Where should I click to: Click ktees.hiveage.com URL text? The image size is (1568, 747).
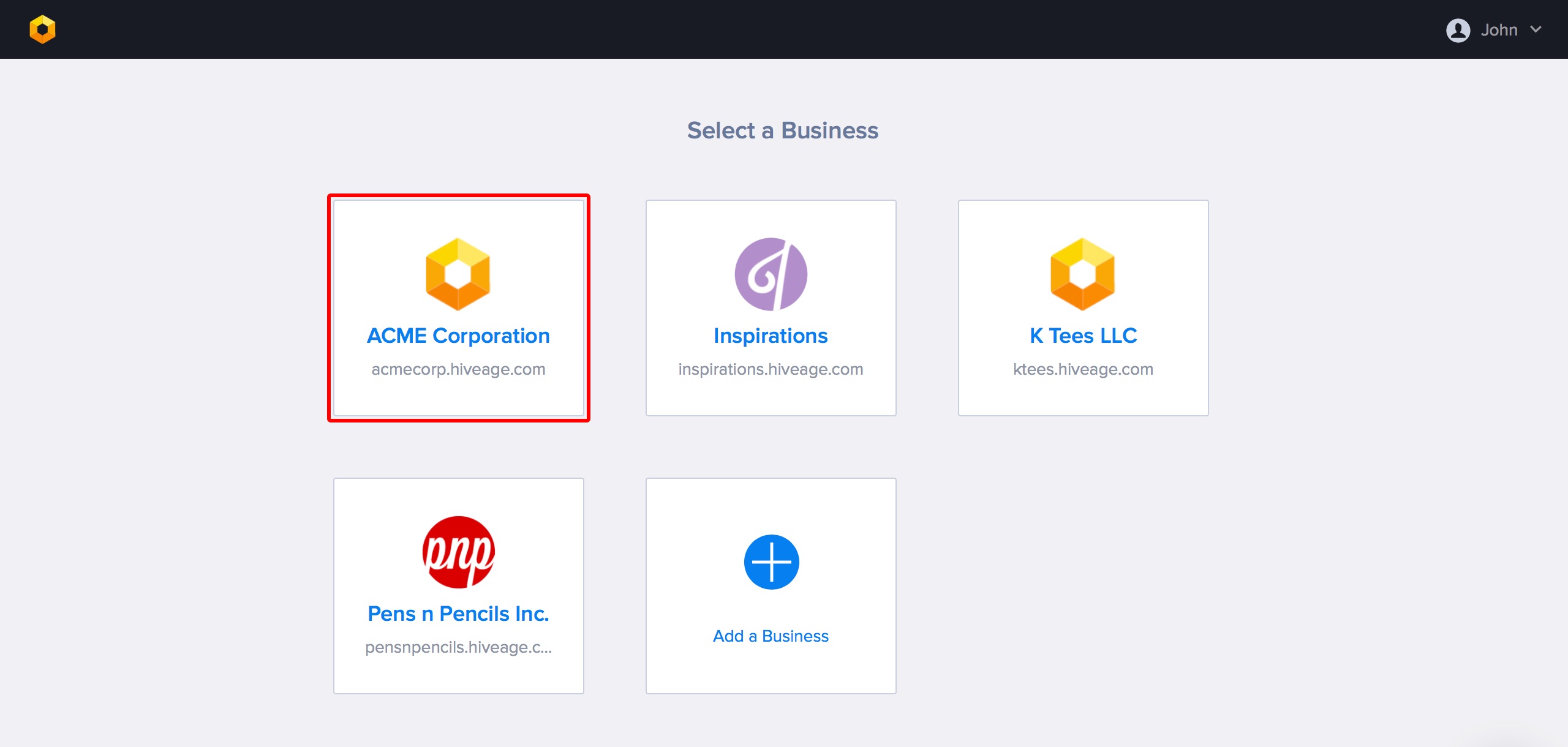[1083, 369]
